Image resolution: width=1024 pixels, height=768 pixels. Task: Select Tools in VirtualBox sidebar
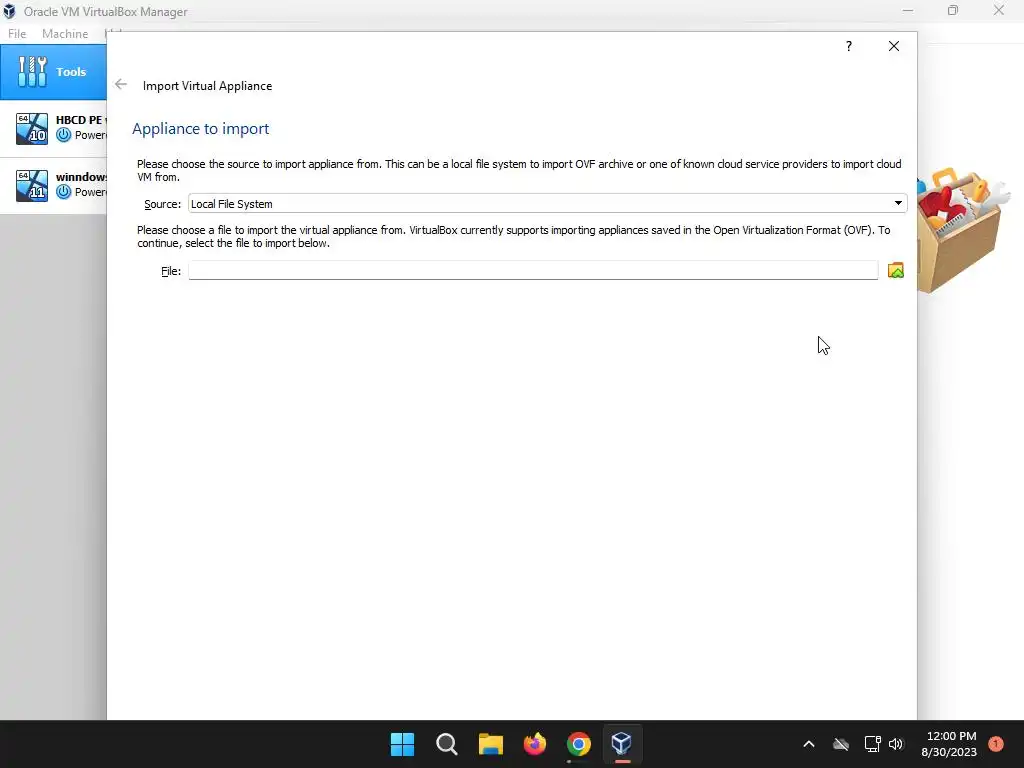pyautogui.click(x=54, y=72)
